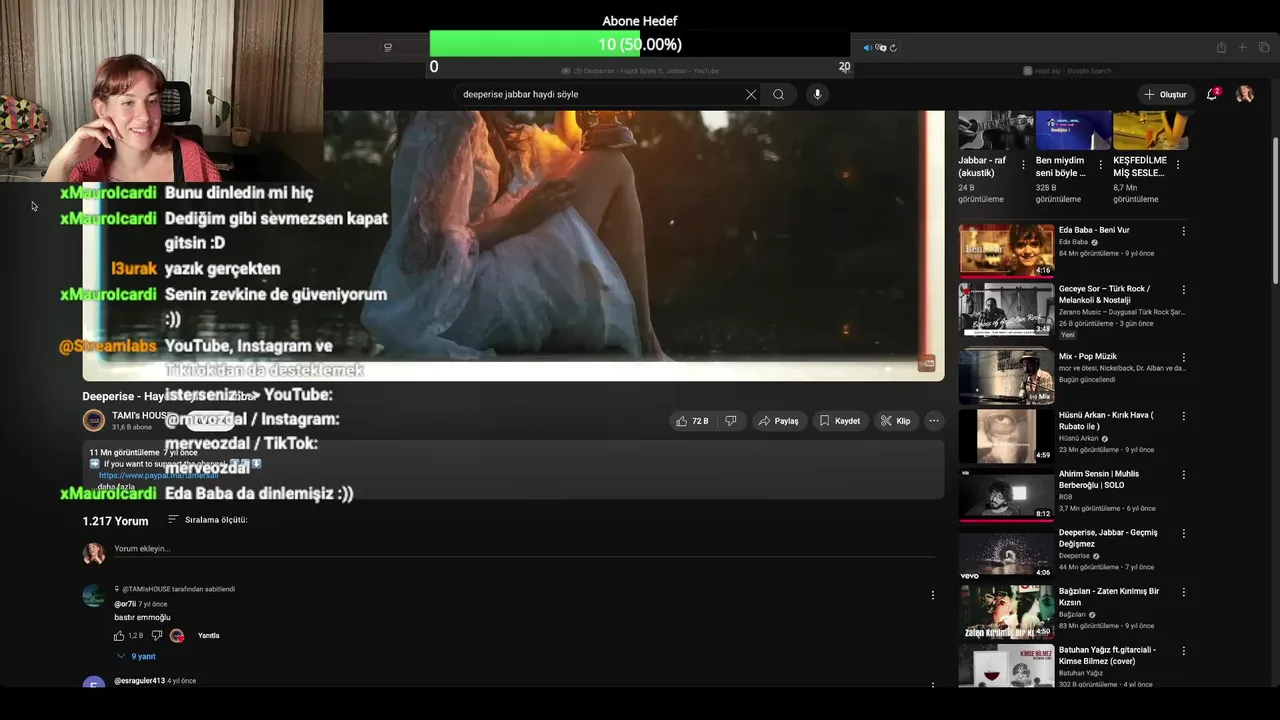Click the page vertical scrollbar
The height and width of the screenshot is (720, 1280).
(1275, 210)
